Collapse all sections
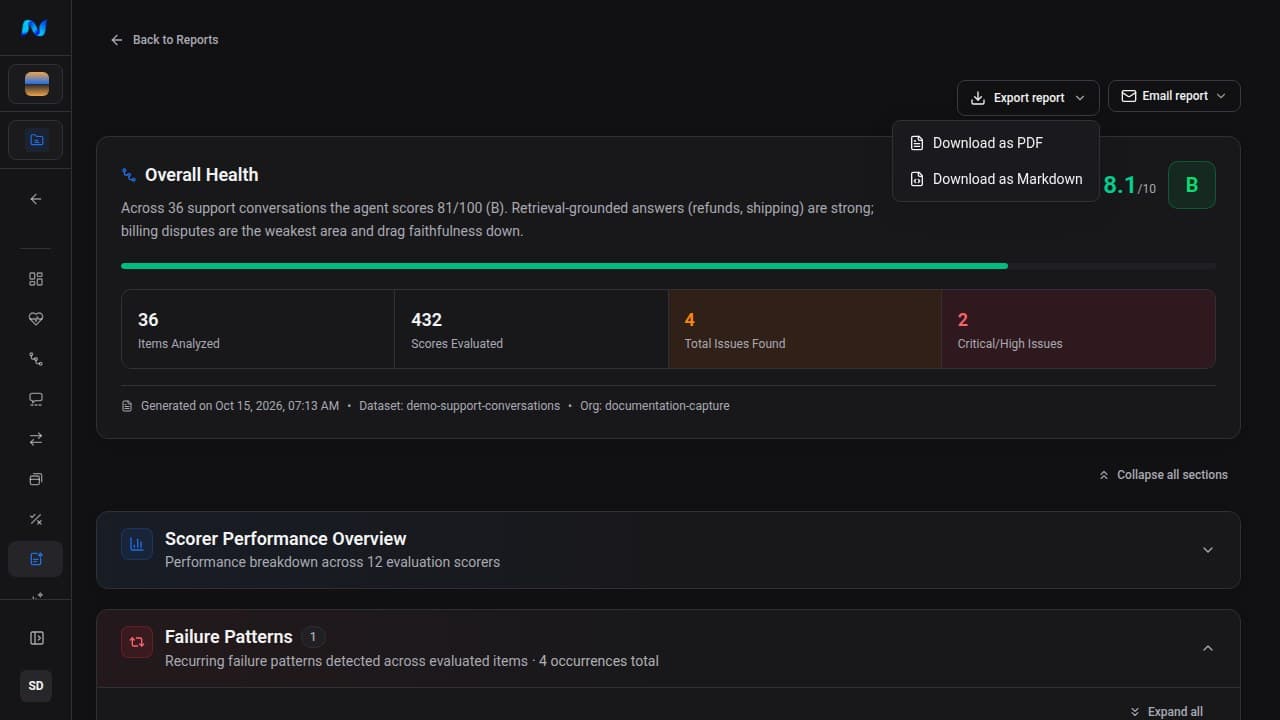 (x=1163, y=475)
